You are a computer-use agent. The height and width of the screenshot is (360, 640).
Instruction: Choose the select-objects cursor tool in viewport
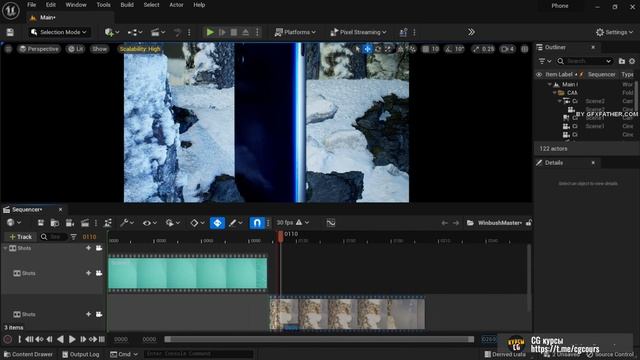[x=358, y=49]
